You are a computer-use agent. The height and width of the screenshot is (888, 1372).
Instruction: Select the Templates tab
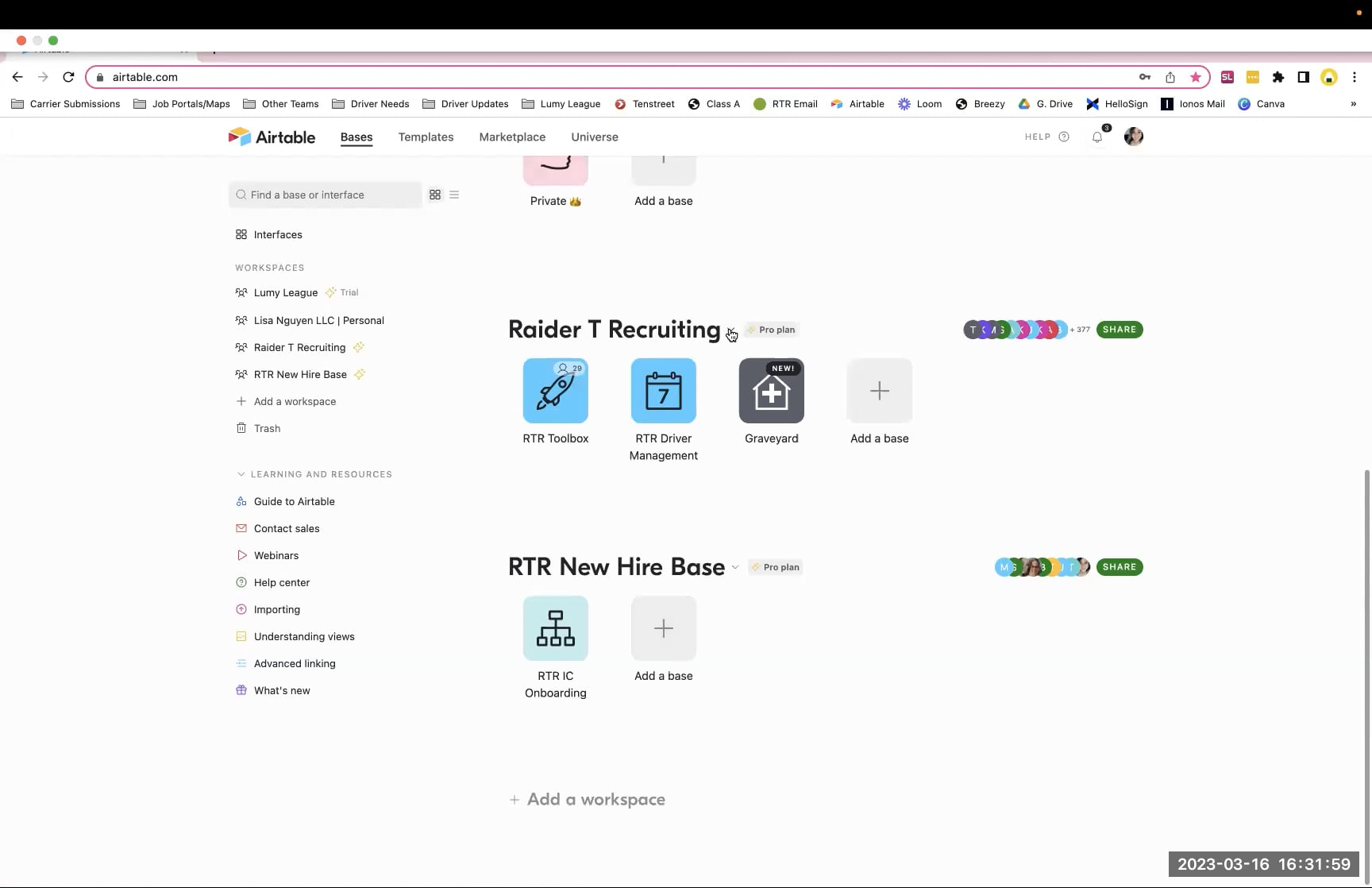[426, 137]
